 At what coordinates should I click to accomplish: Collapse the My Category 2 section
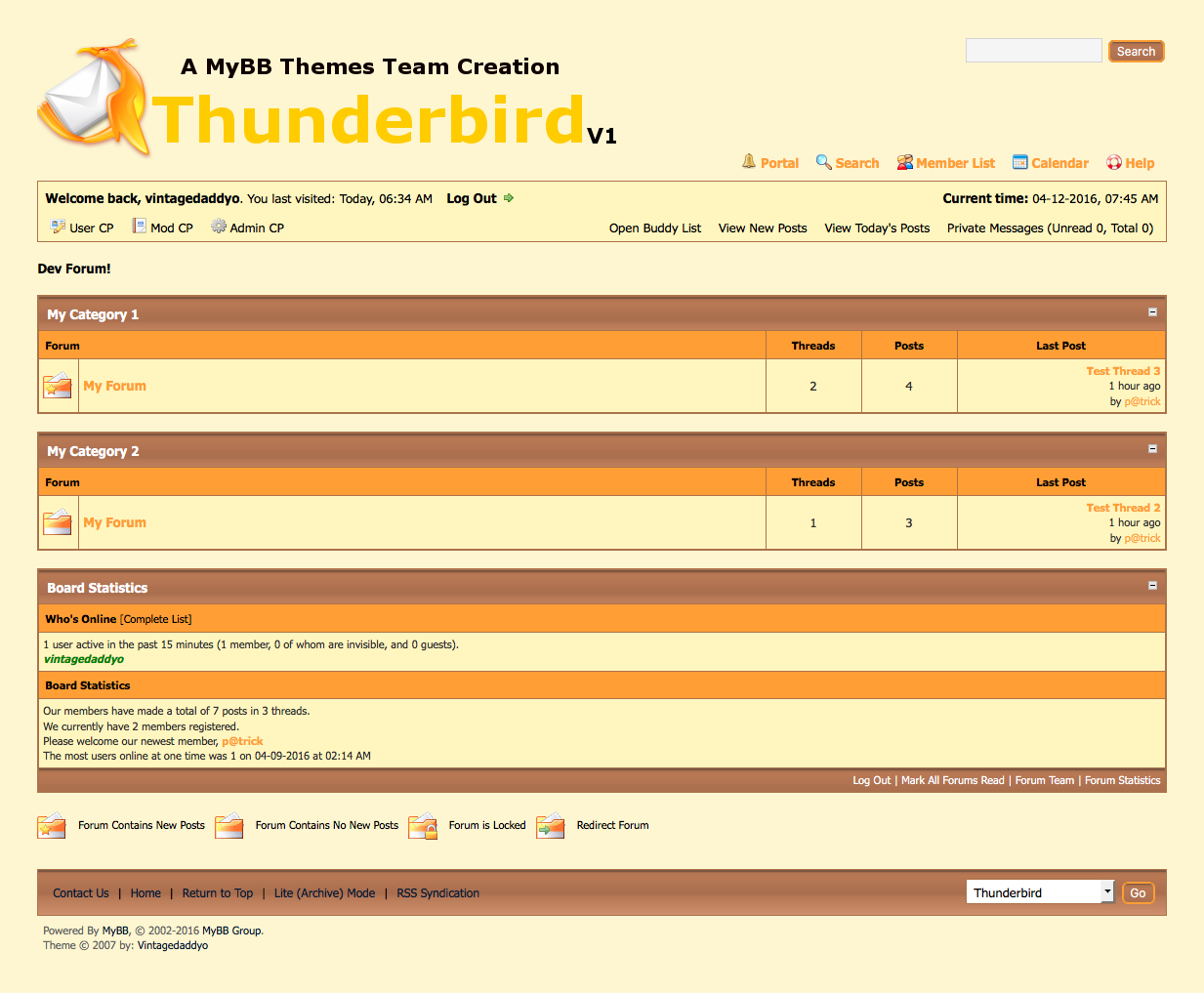pos(1152,449)
